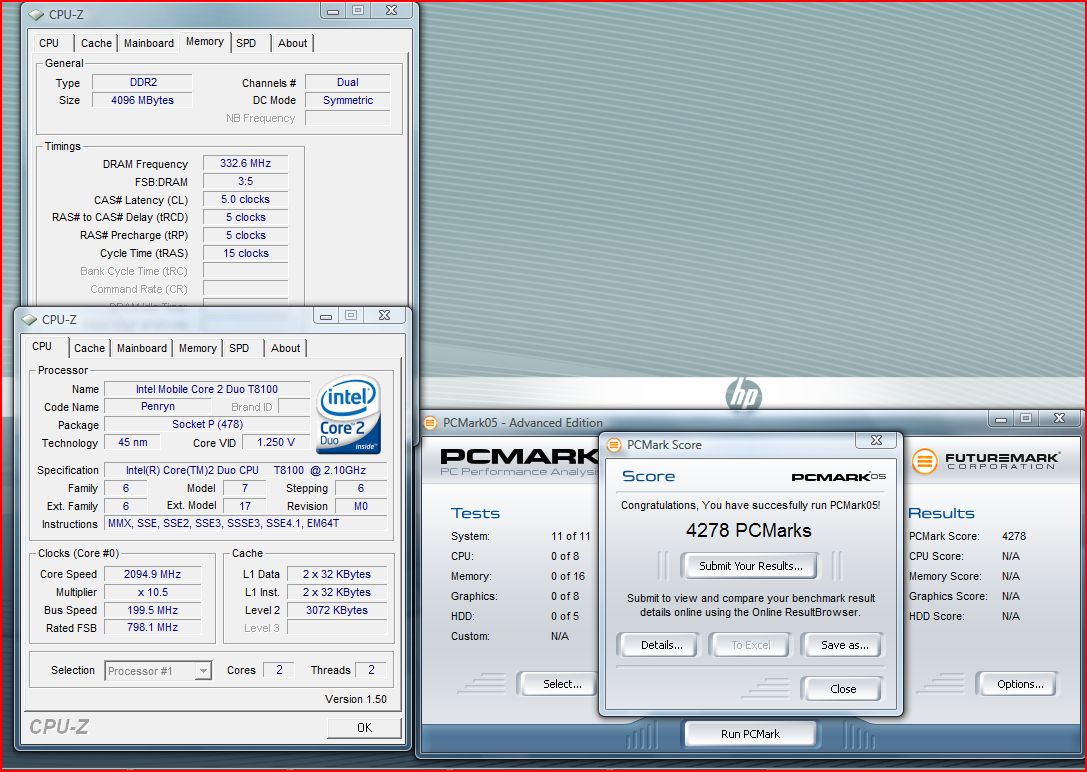
Task: Click the processor Name field T8100
Action: pyautogui.click(x=207, y=389)
